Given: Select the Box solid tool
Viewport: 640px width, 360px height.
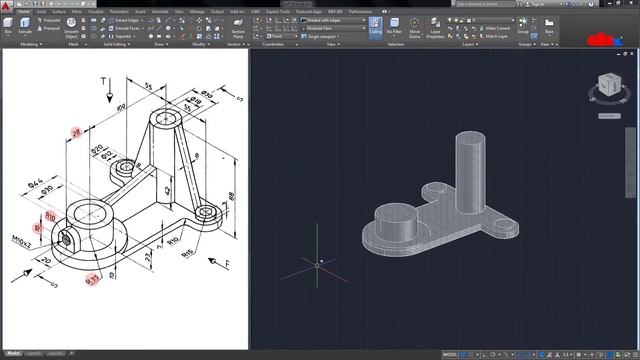Looking at the screenshot, I should tap(8, 26).
